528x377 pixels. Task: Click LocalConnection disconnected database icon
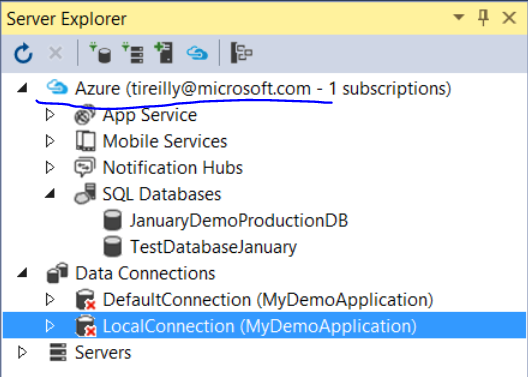(x=86, y=325)
